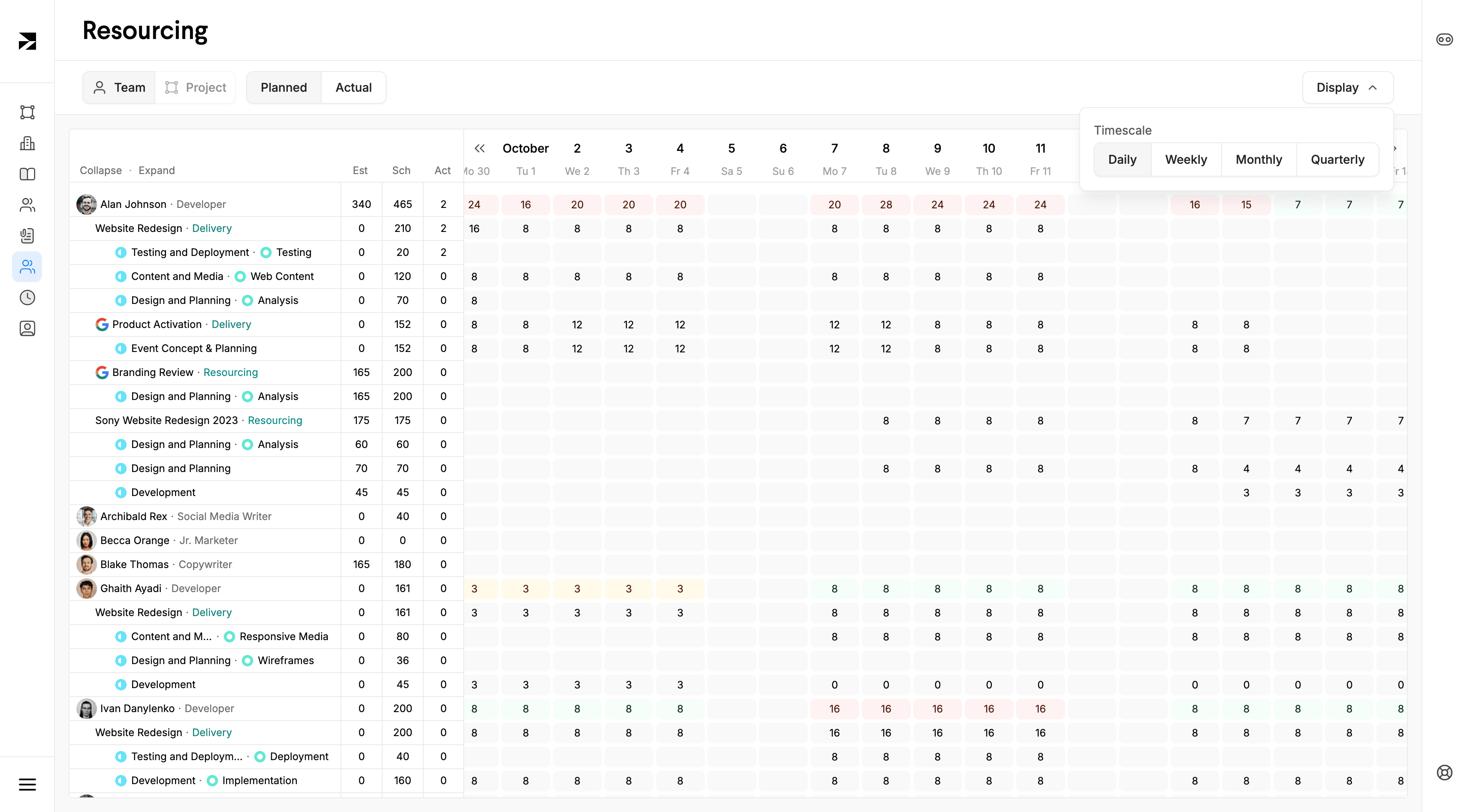Image resolution: width=1467 pixels, height=812 pixels.
Task: Expand Archibald Rex's row
Action: 205,516
